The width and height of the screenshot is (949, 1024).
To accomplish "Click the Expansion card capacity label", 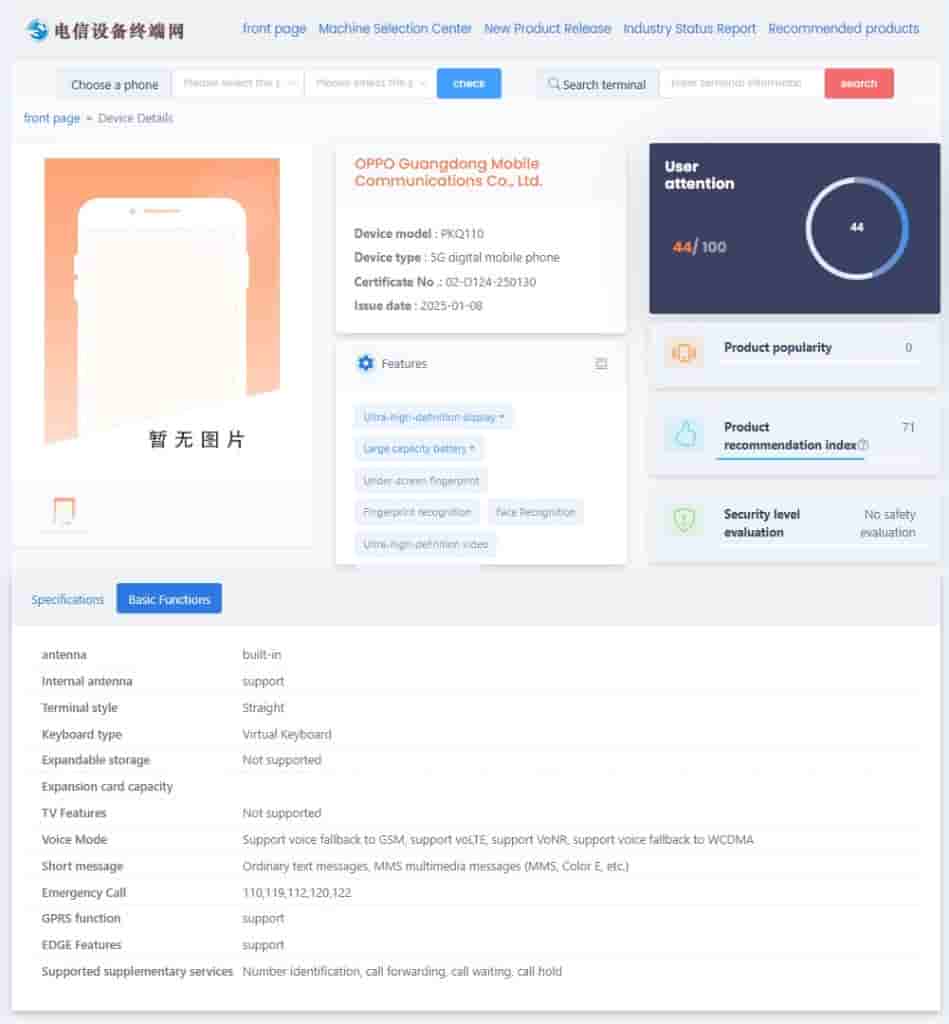I will [x=107, y=786].
